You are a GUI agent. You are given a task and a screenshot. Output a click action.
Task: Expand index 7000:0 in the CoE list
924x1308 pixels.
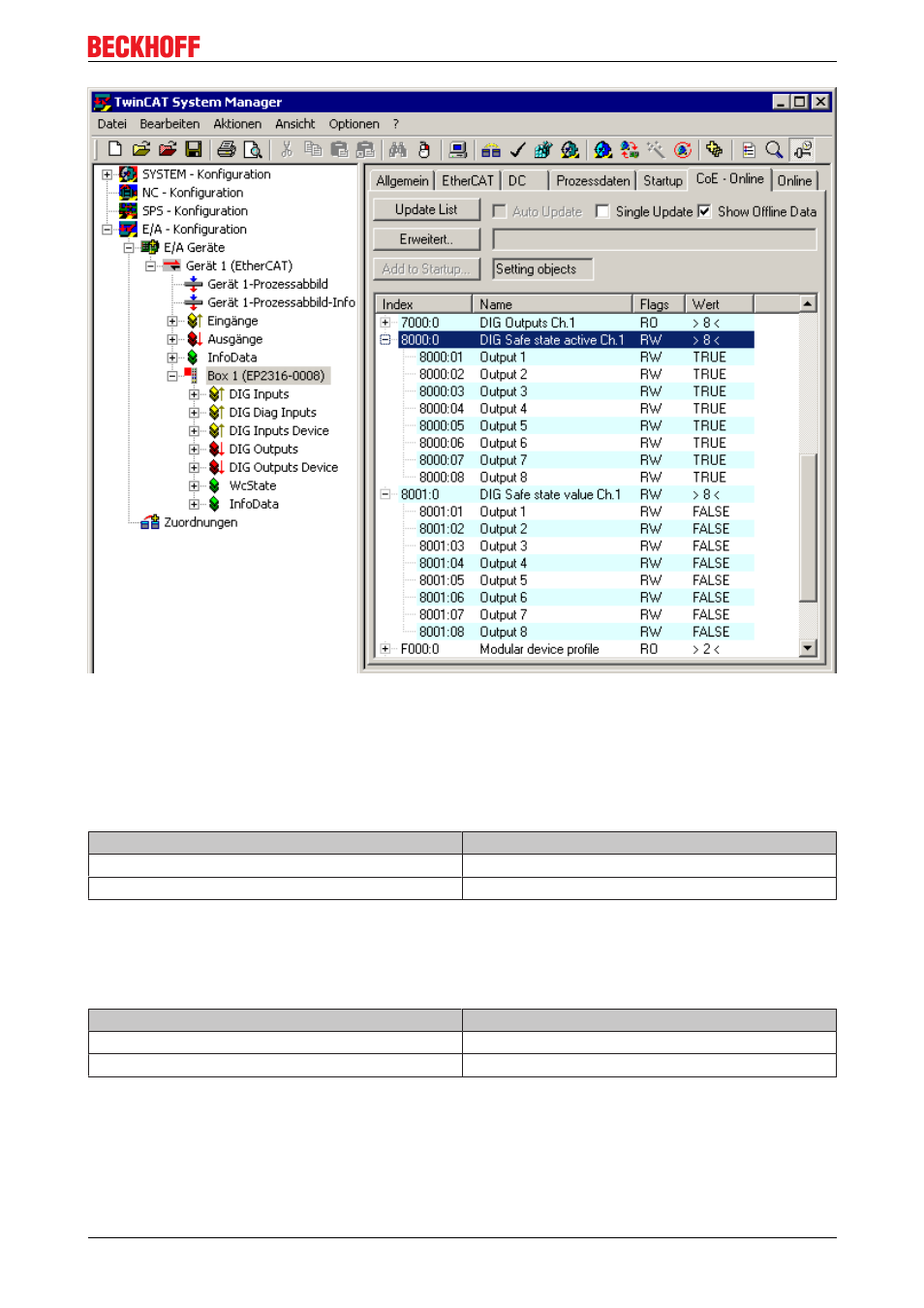385,323
